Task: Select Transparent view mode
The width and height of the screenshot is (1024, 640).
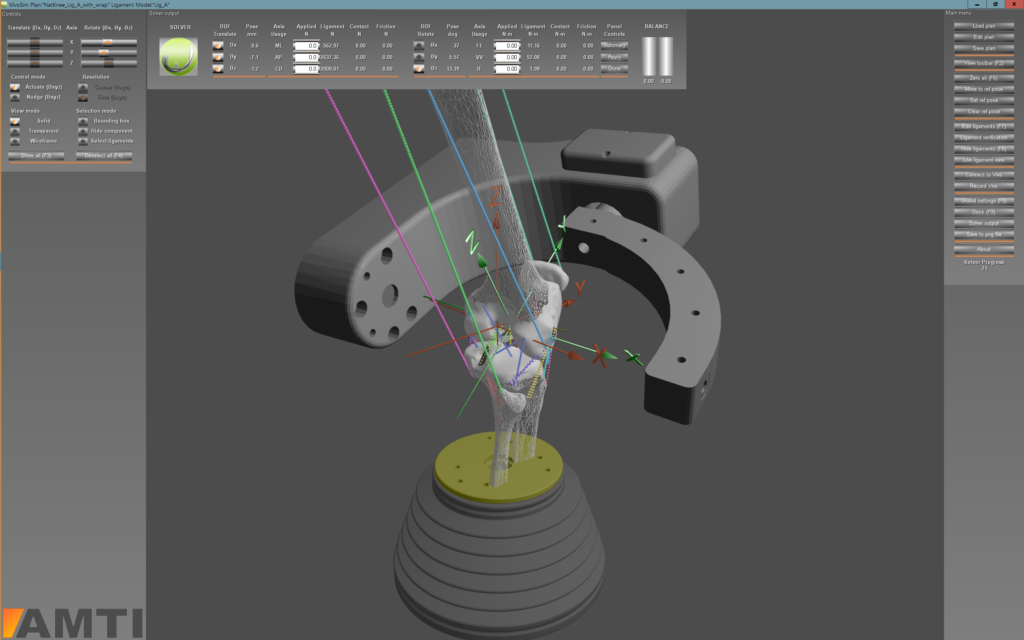Action: 15,131
